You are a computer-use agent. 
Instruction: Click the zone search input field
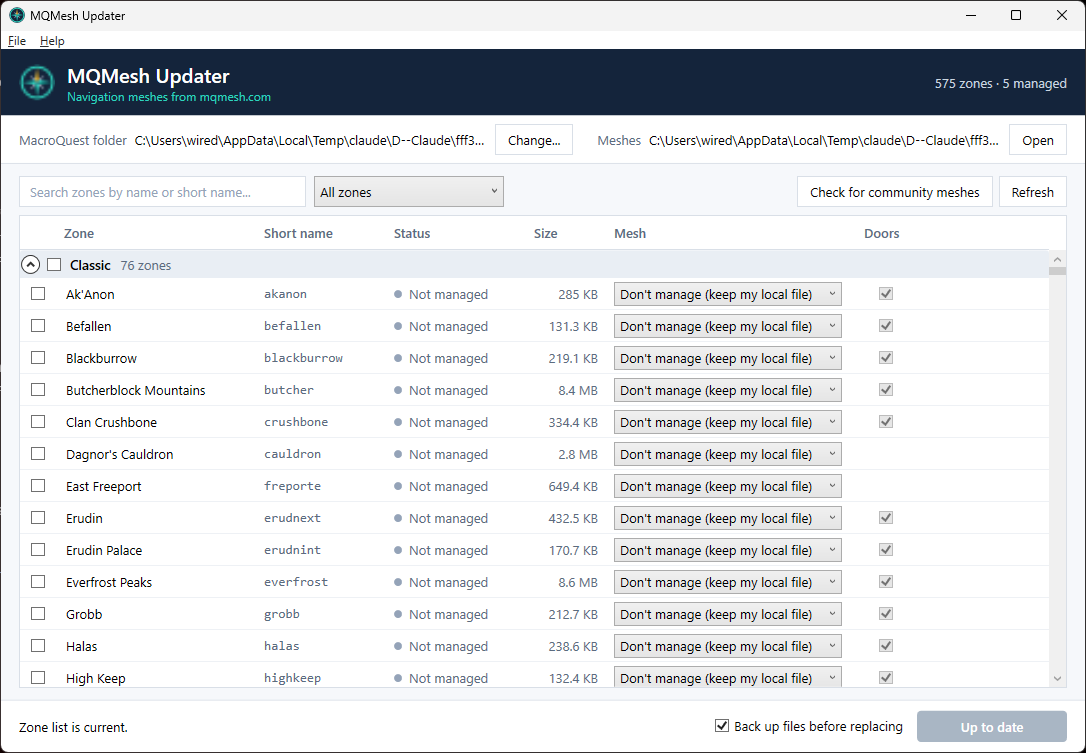[162, 192]
